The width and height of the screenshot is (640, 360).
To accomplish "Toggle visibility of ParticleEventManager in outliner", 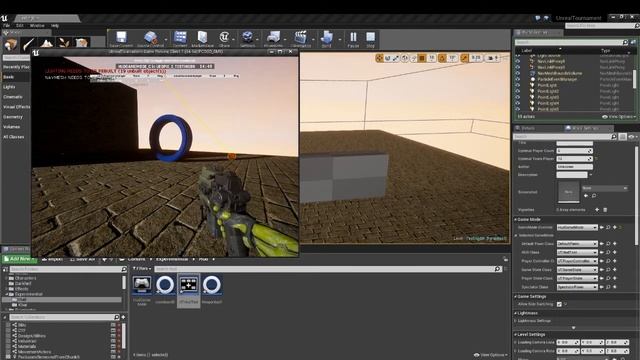I will tap(518, 79).
